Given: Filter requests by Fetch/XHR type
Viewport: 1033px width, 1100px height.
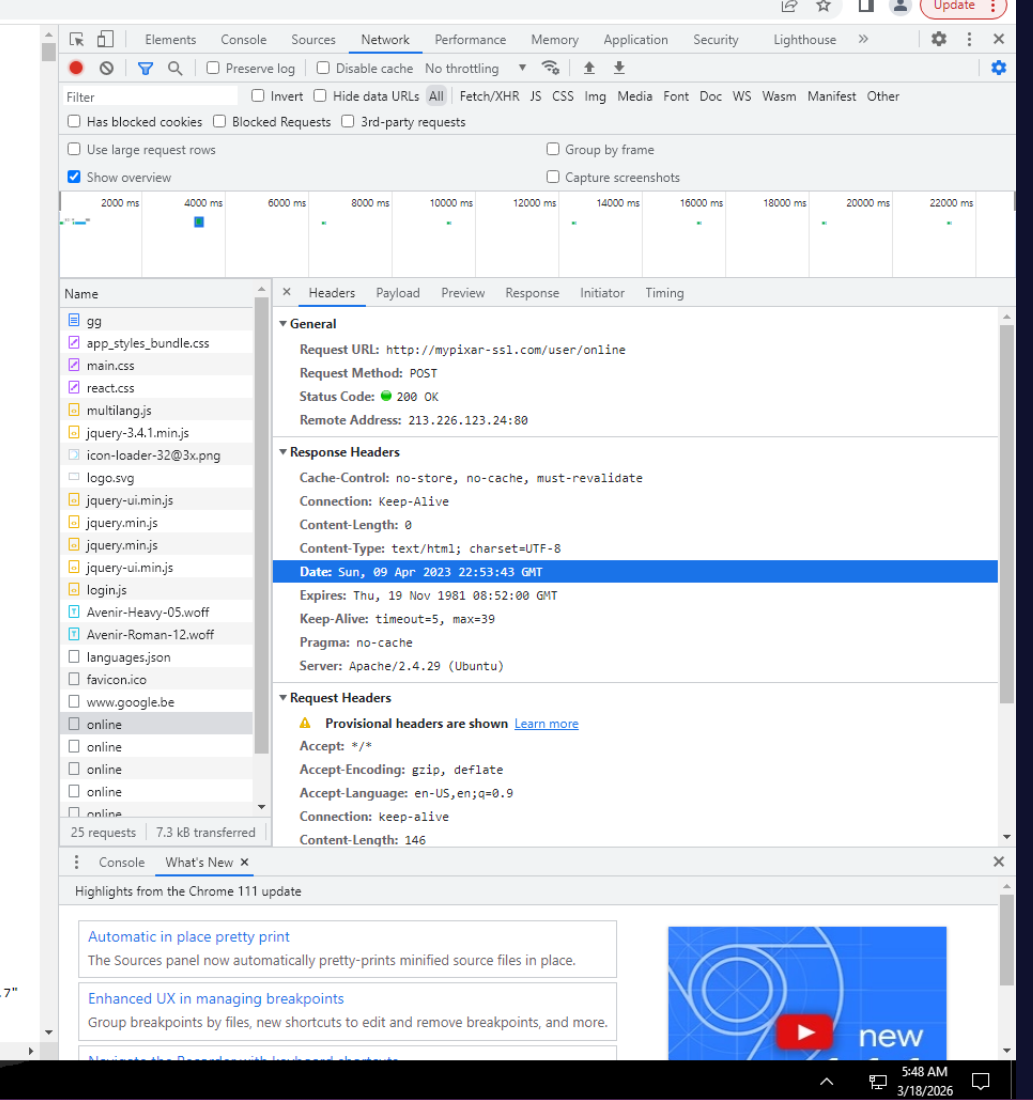Looking at the screenshot, I should [489, 96].
